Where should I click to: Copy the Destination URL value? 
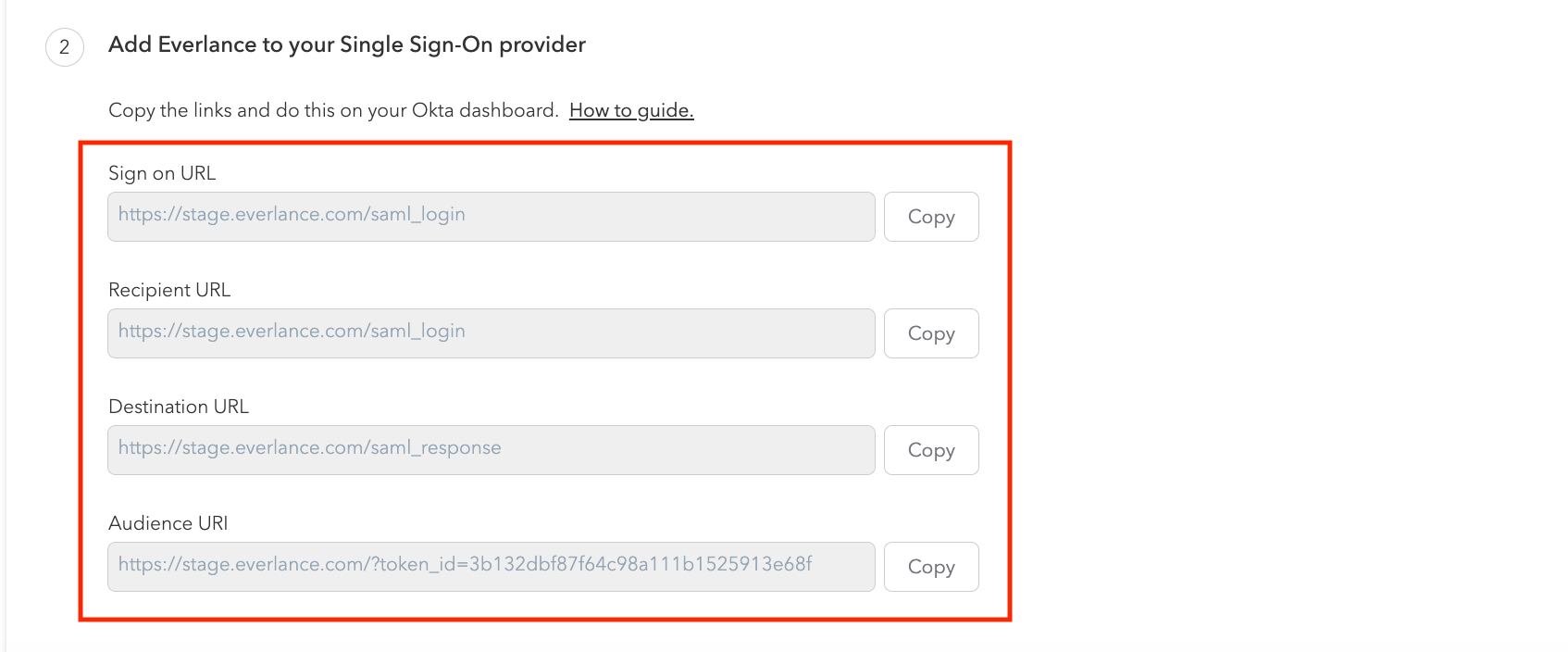click(x=931, y=450)
